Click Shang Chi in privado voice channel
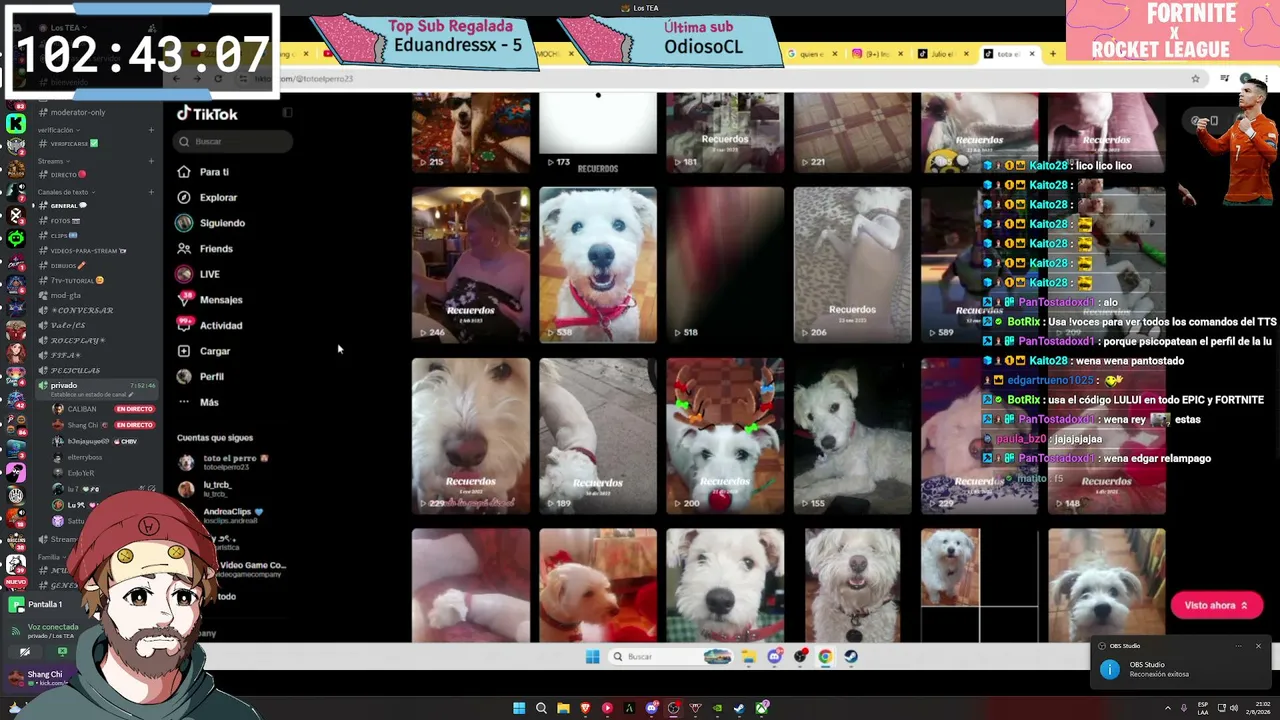 tap(104, 425)
